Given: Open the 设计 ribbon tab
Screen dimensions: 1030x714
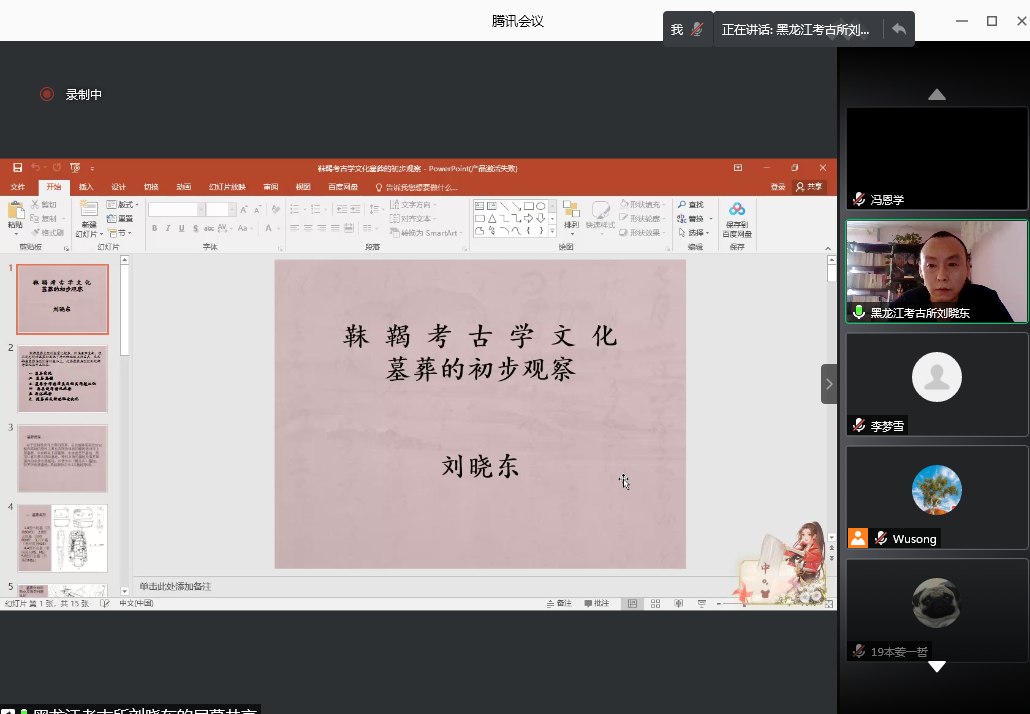Looking at the screenshot, I should coord(118,187).
